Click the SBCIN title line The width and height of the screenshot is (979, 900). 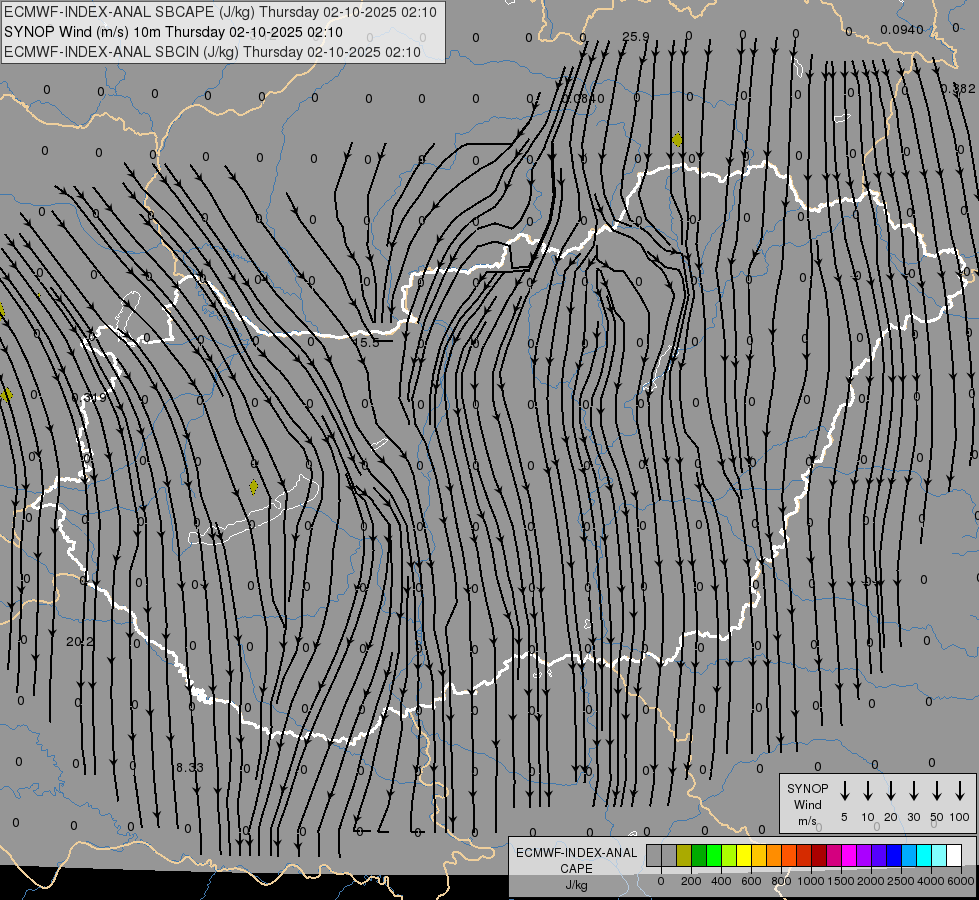point(212,52)
